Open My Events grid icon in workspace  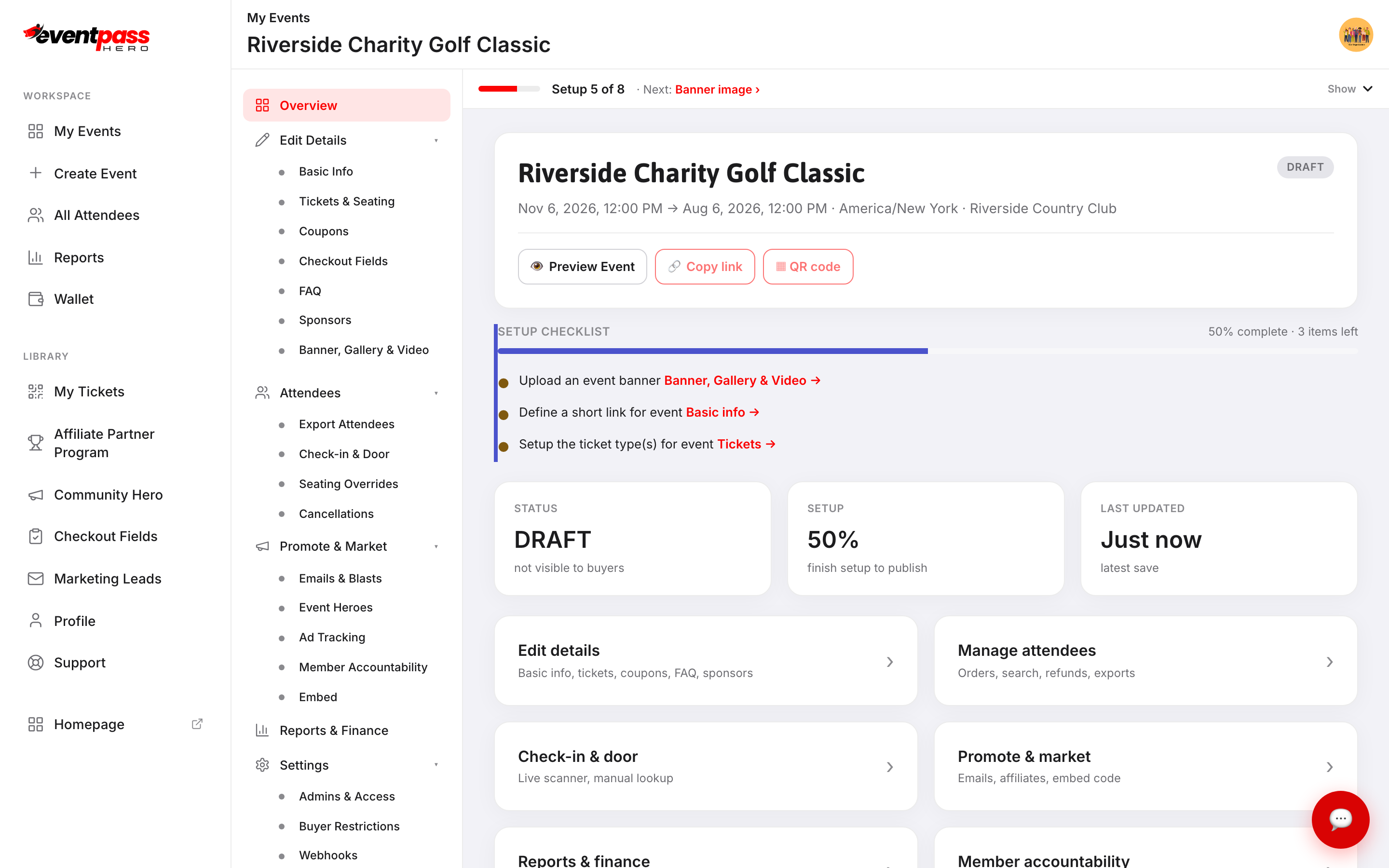click(36, 132)
